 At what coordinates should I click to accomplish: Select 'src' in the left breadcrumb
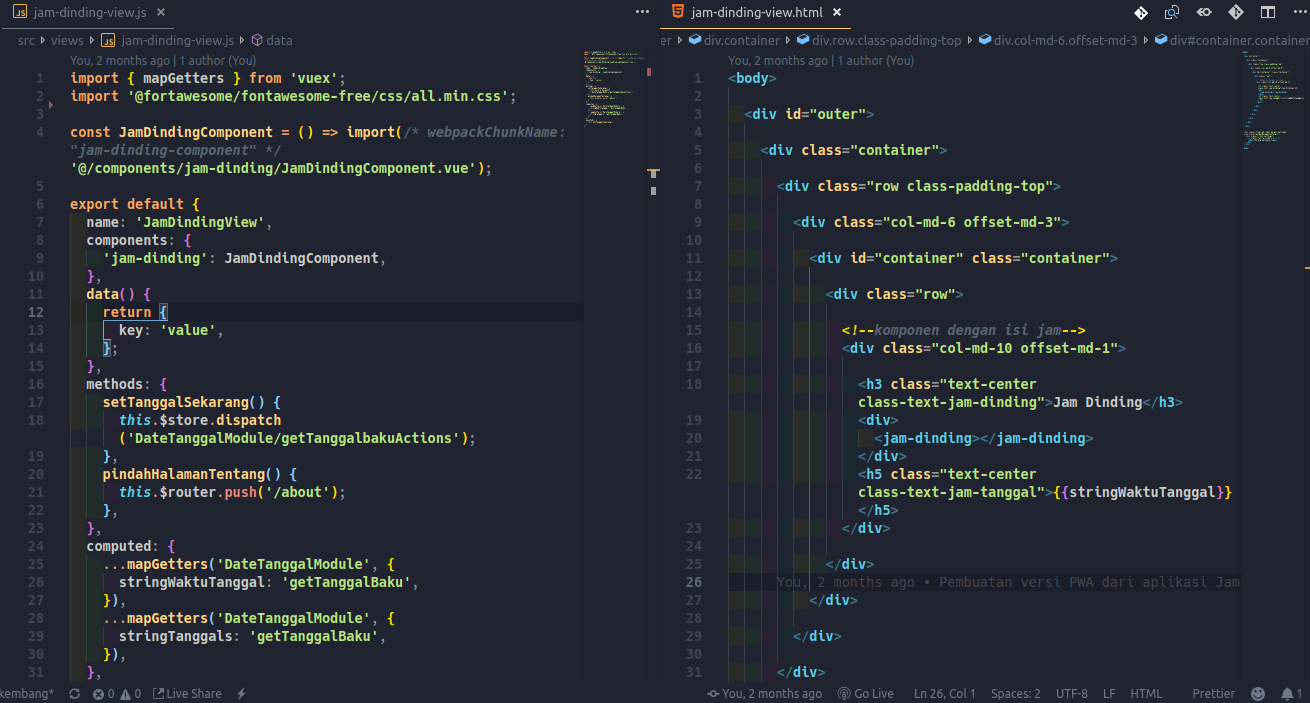click(x=26, y=40)
